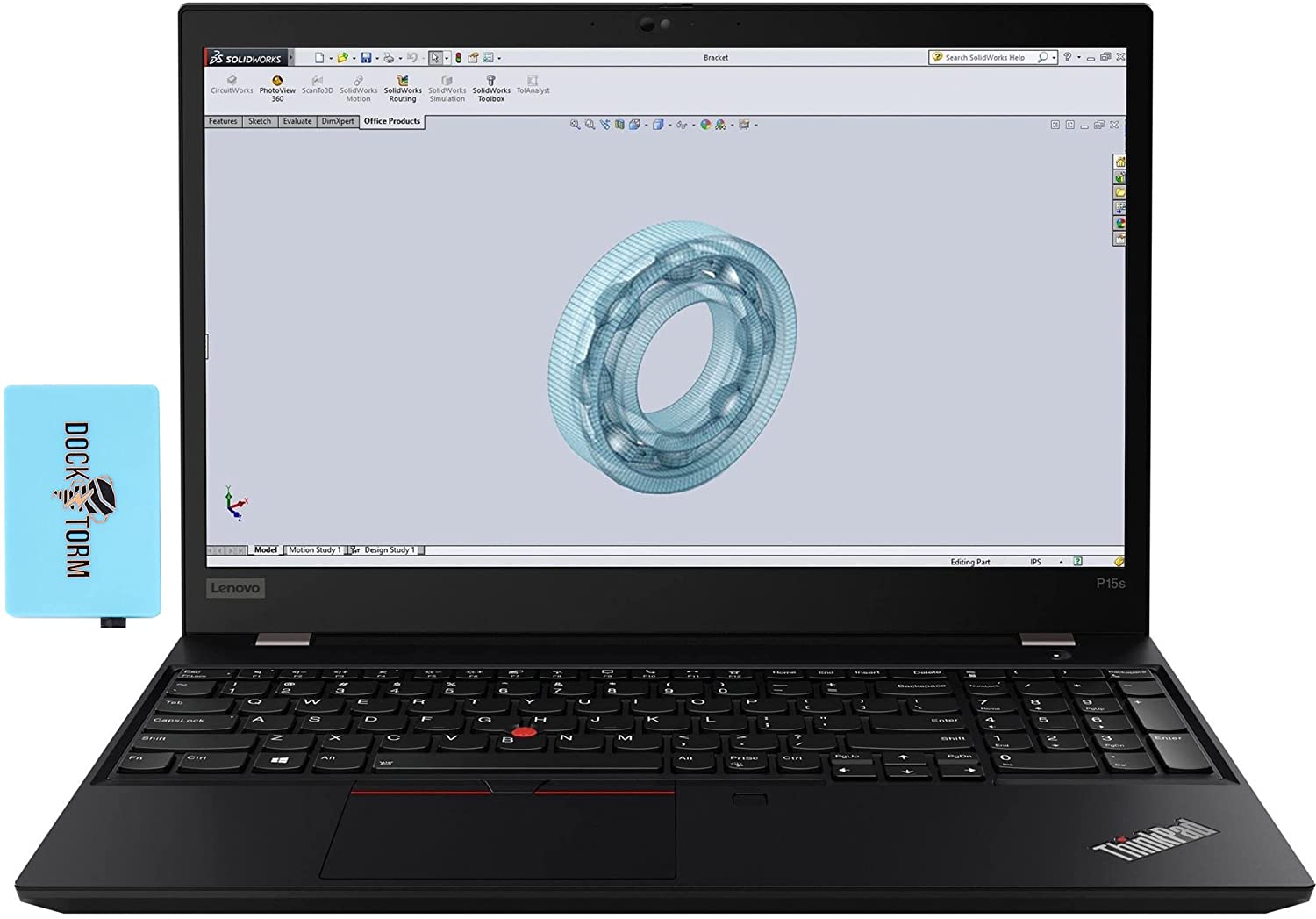1316x919 pixels.
Task: Open a file with the Open folder icon
Action: click(x=343, y=58)
